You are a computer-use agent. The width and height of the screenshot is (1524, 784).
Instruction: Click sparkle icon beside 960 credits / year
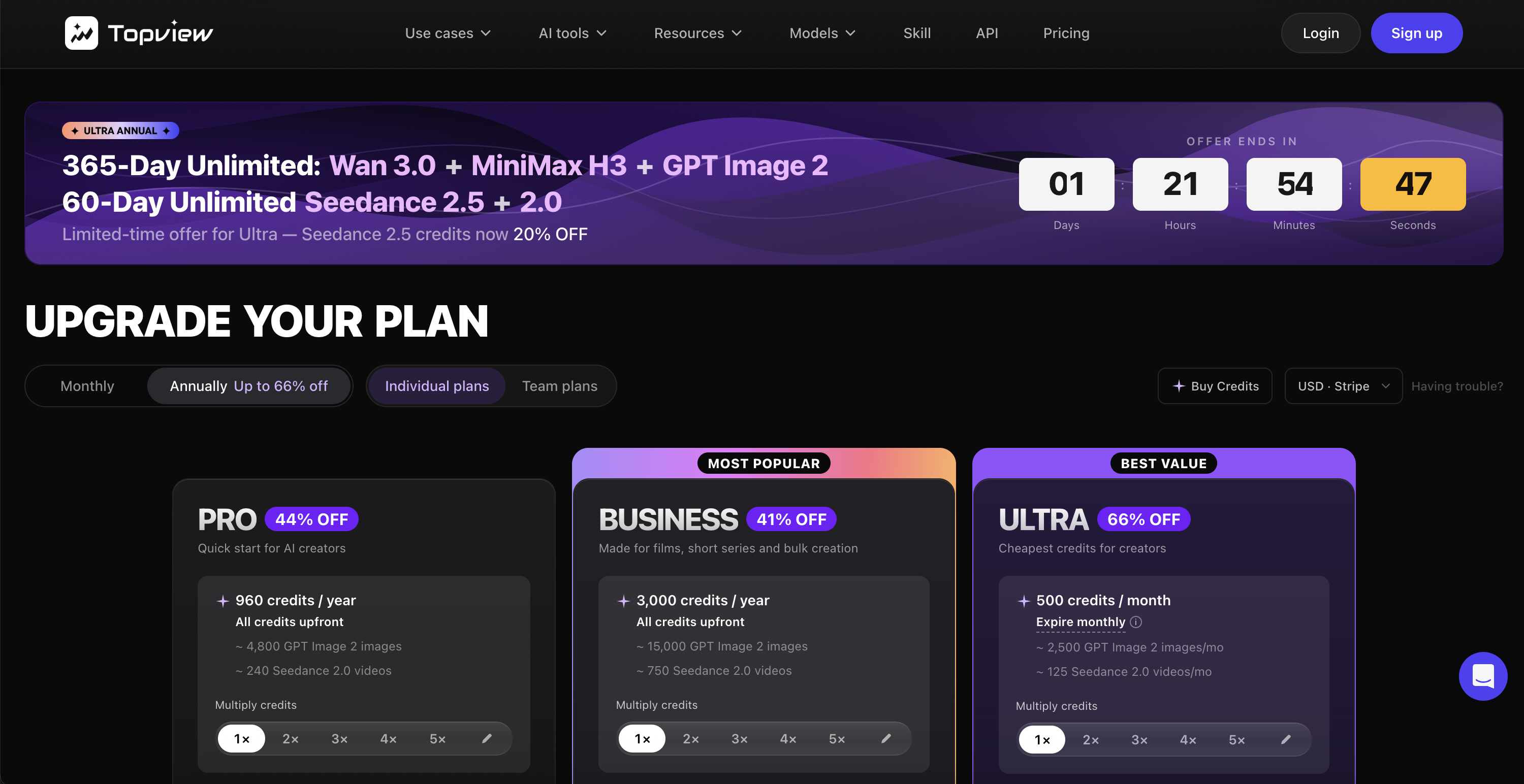(x=223, y=601)
